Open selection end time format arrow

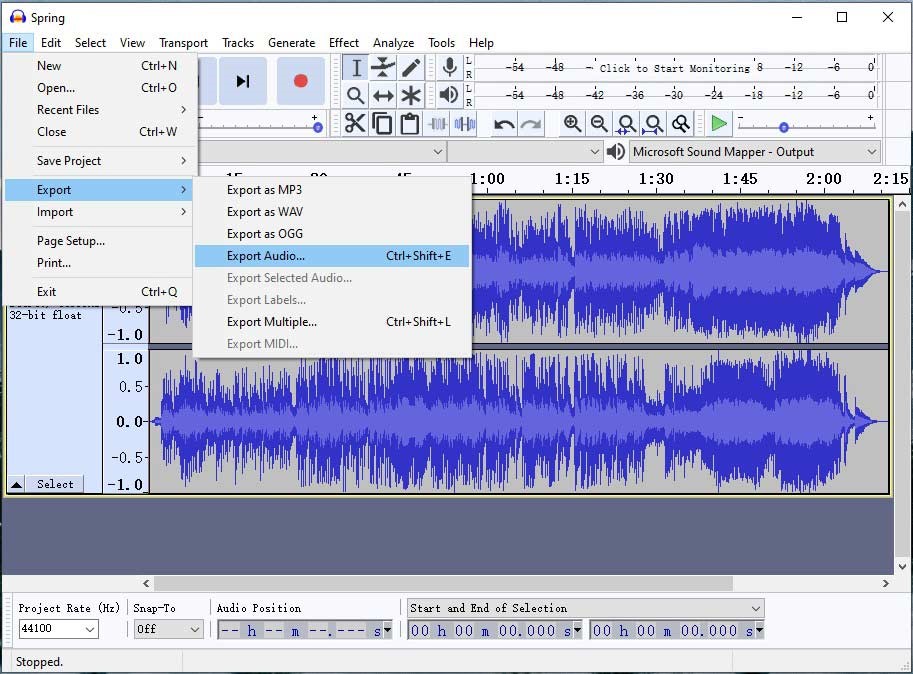(x=759, y=630)
